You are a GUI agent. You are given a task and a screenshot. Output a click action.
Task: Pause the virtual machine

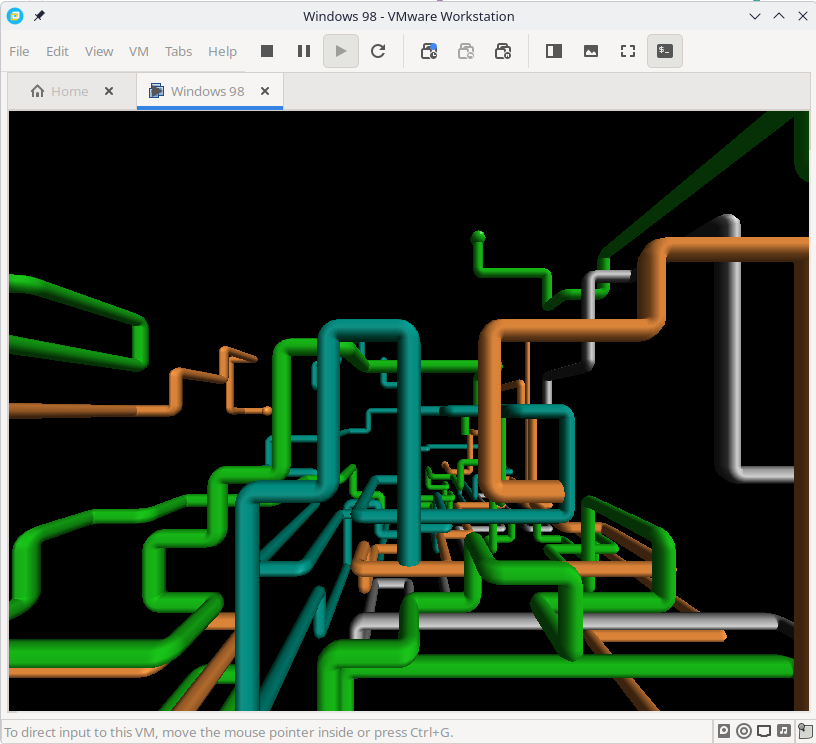coord(304,51)
